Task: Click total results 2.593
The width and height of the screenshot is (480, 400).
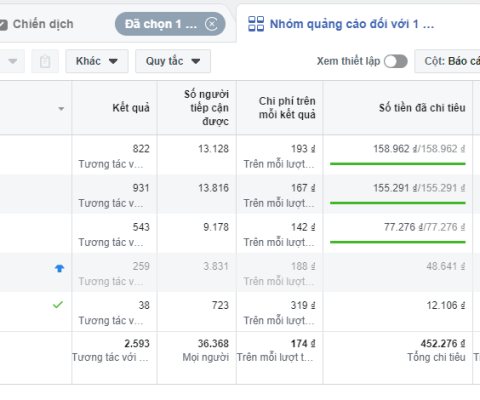Action: click(137, 344)
